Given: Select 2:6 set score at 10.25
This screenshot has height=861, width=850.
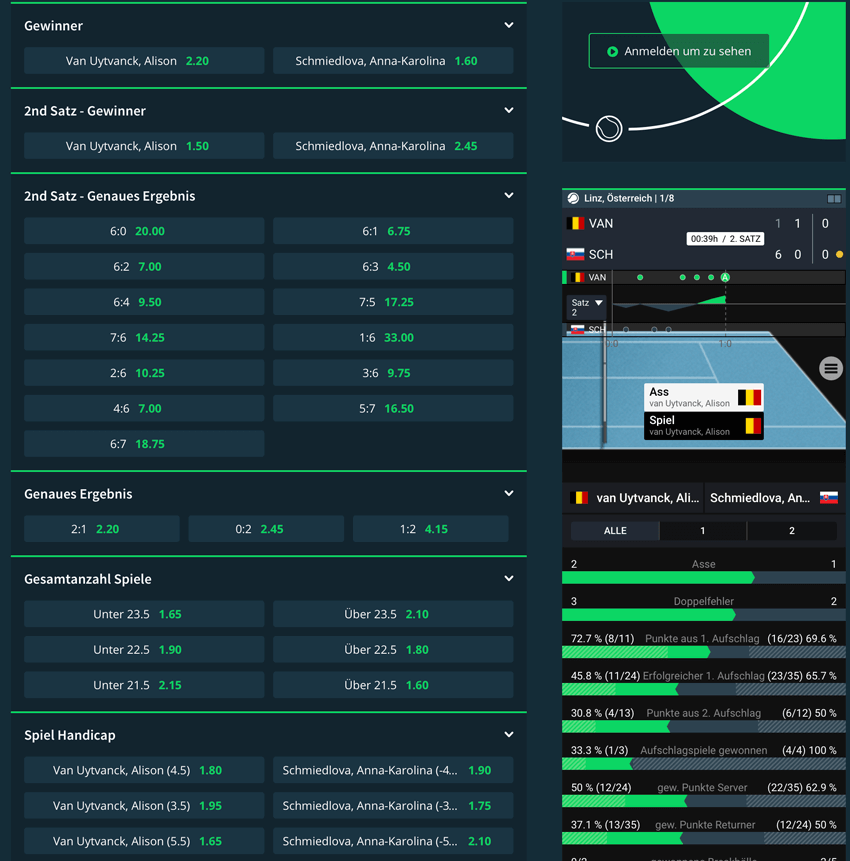Looking at the screenshot, I should pyautogui.click(x=144, y=373).
